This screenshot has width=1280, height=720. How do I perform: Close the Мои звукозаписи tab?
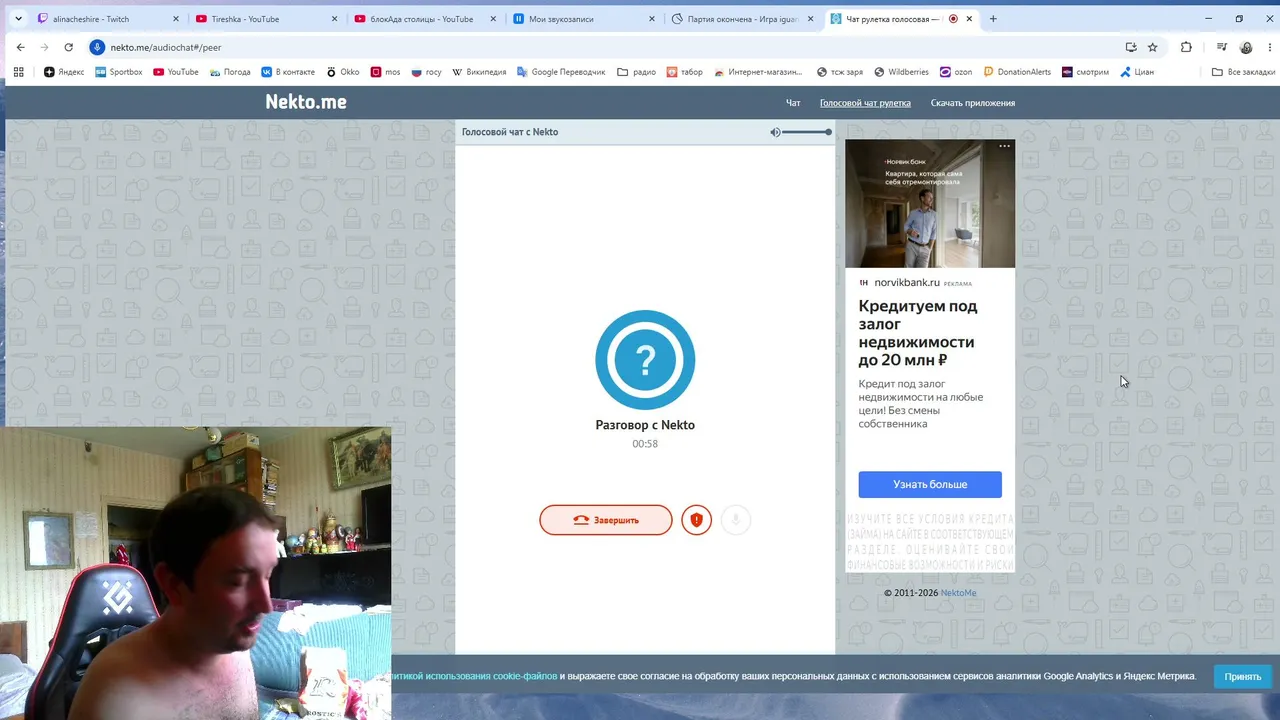point(652,19)
